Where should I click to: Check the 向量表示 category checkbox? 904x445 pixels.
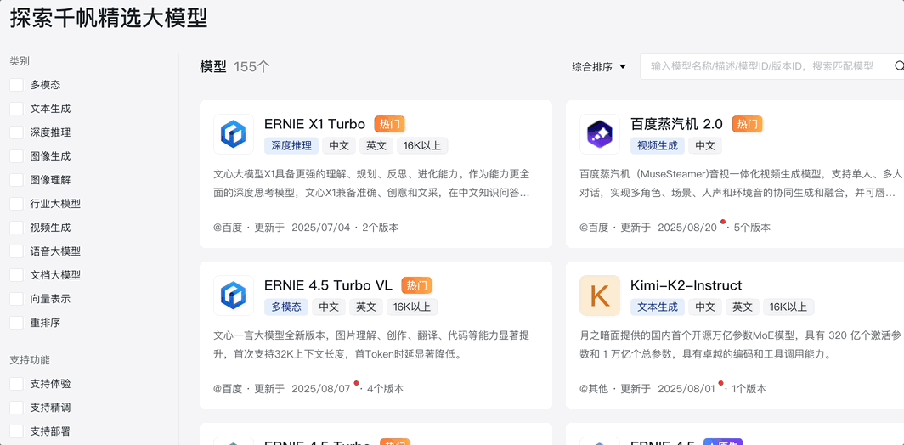16,299
